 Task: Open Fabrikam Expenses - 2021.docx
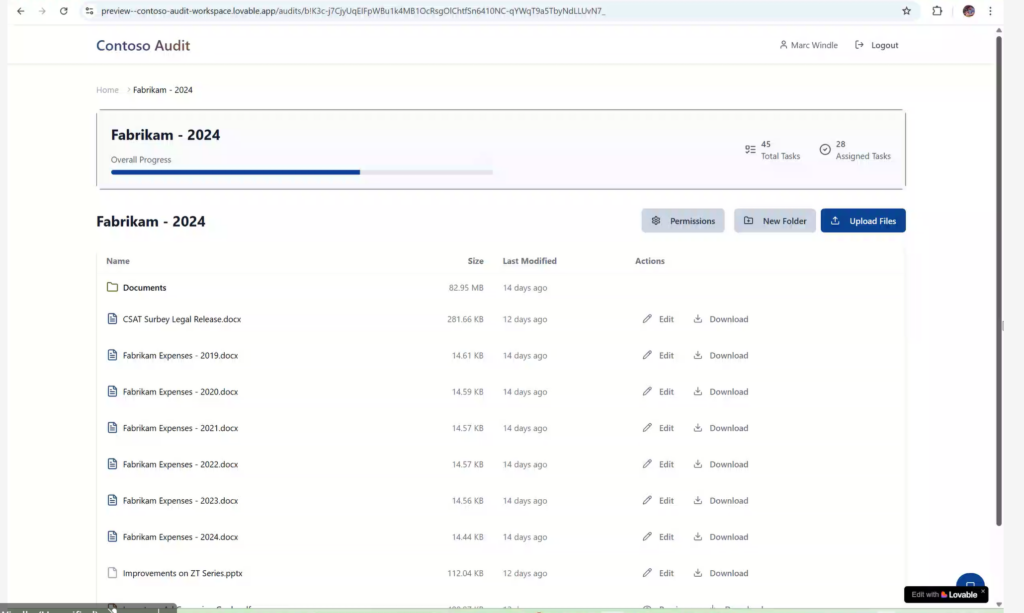pyautogui.click(x=180, y=428)
